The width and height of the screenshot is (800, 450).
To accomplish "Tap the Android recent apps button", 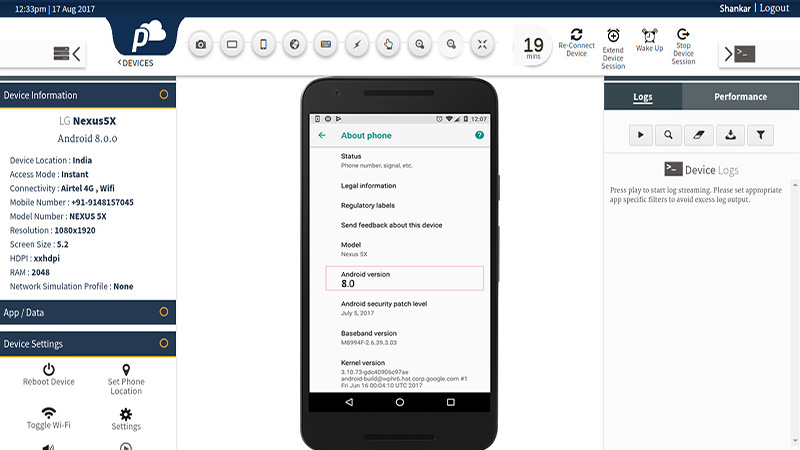I will tap(451, 402).
